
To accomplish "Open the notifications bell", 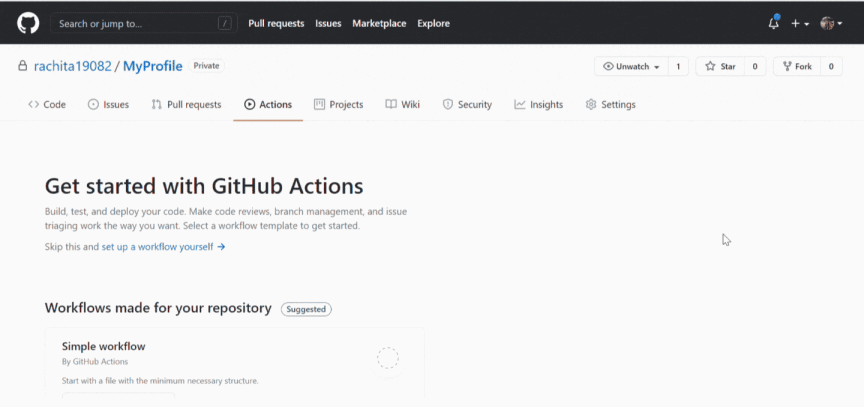I will coord(774,23).
